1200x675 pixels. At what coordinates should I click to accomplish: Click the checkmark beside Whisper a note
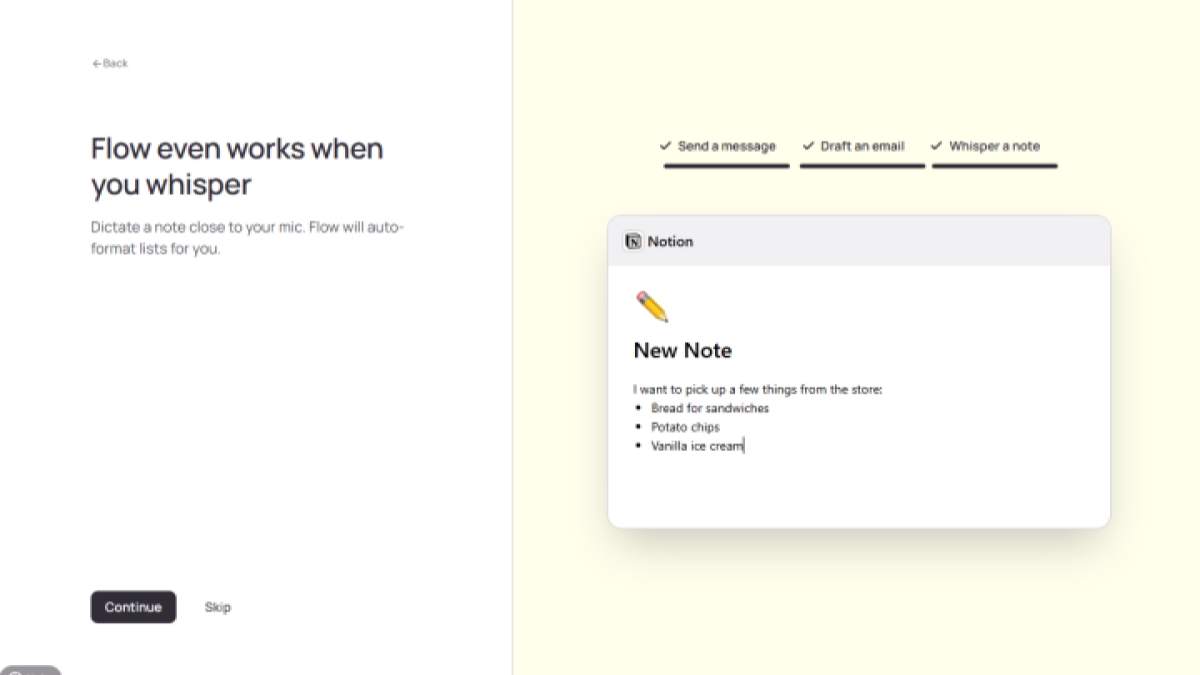click(x=937, y=146)
